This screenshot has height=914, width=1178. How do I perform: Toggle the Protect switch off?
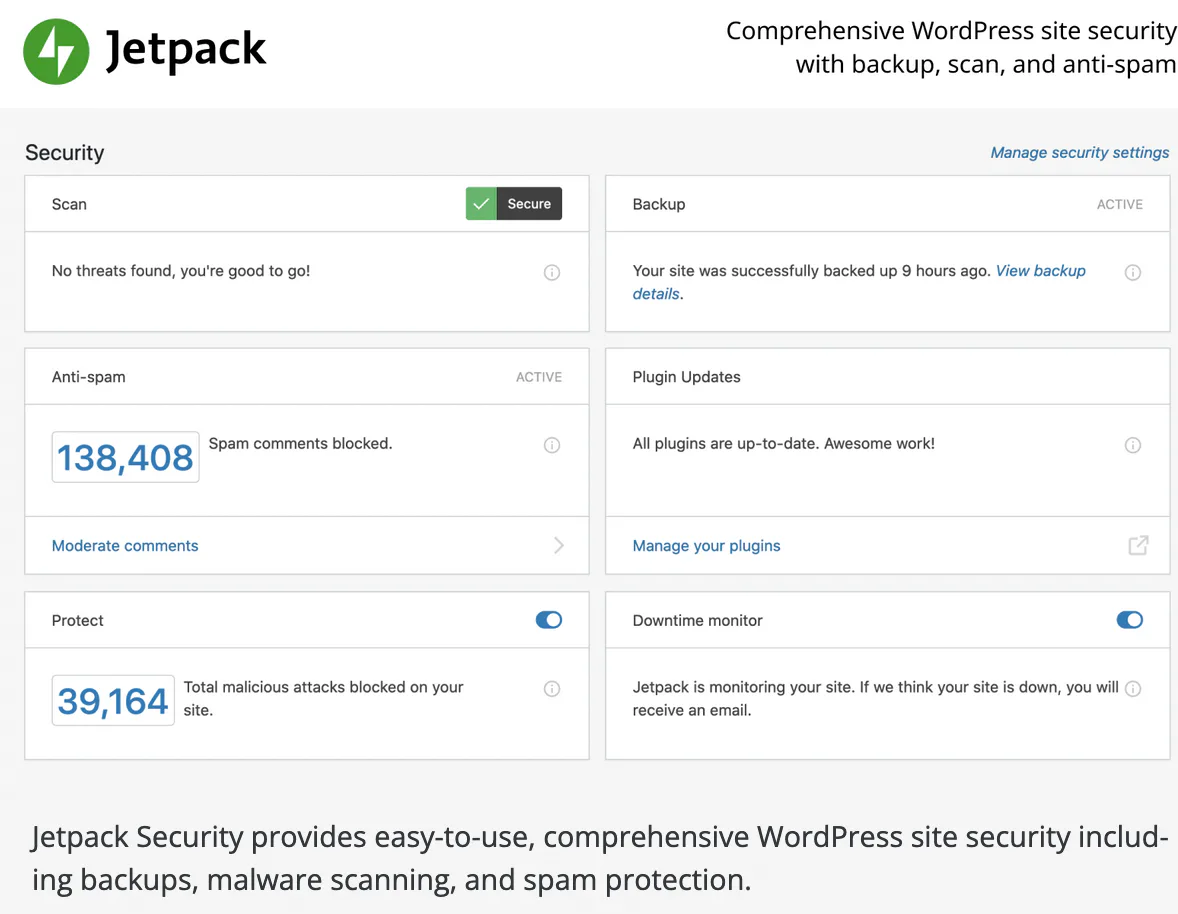pos(548,620)
